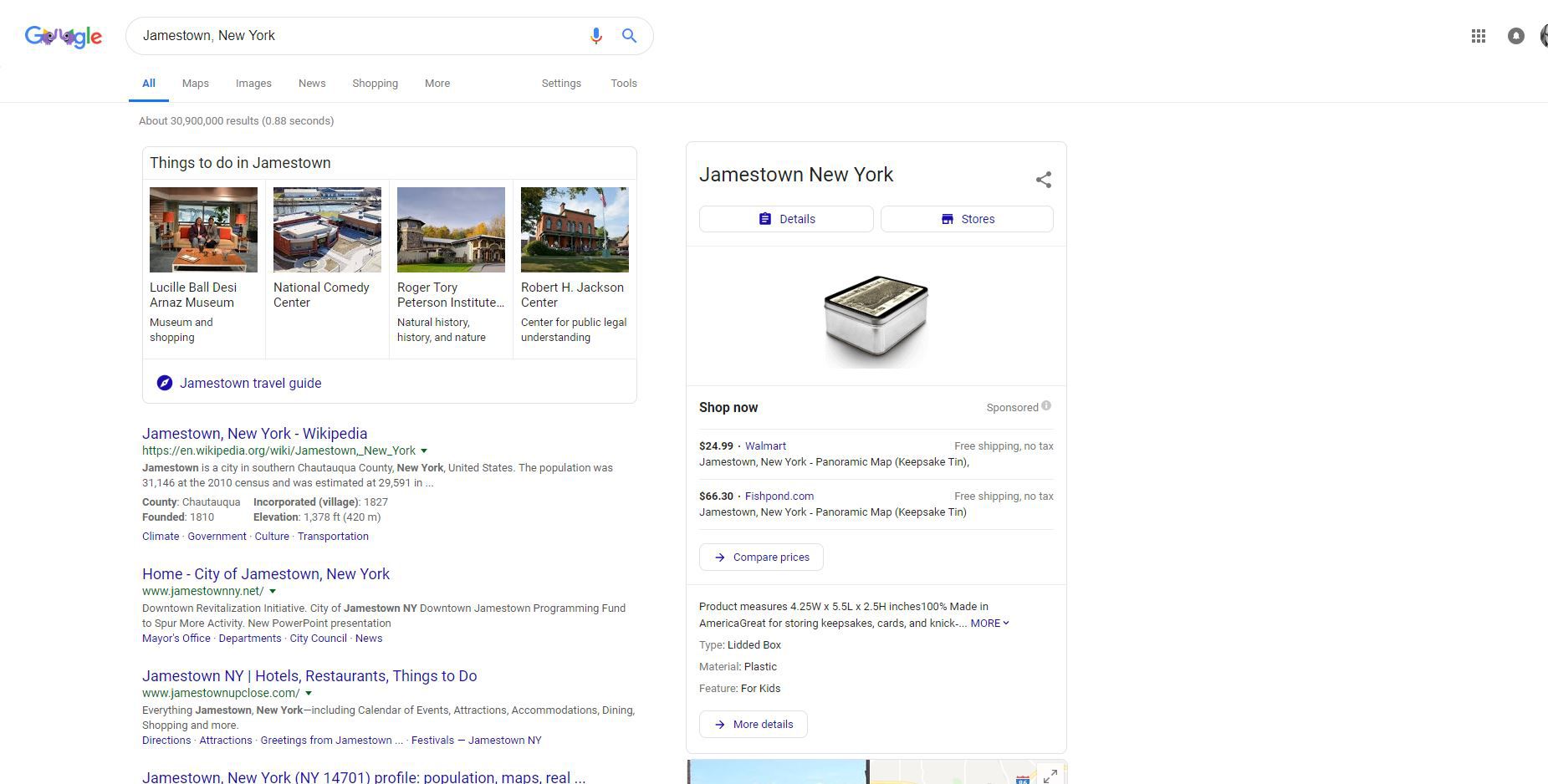Open the Departments sitelink
This screenshot has height=784, width=1548.
coord(250,639)
